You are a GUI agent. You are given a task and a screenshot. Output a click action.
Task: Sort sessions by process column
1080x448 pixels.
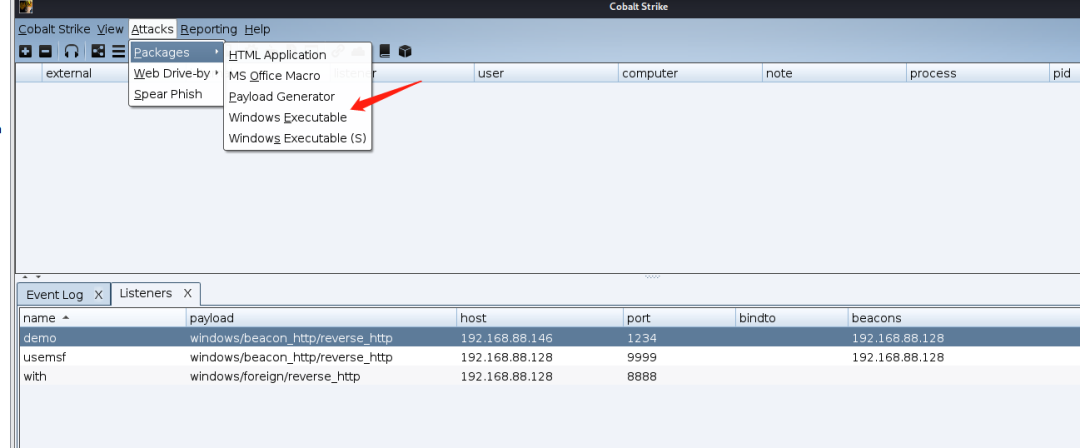(978, 73)
